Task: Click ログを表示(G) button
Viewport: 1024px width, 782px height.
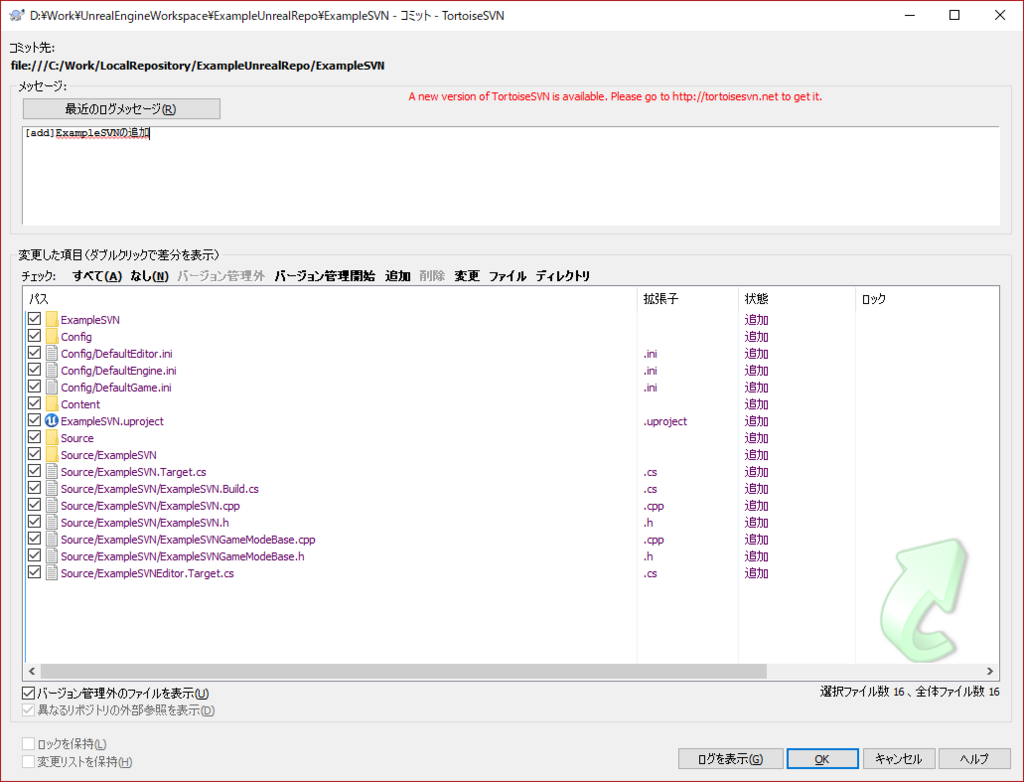Action: click(730, 758)
